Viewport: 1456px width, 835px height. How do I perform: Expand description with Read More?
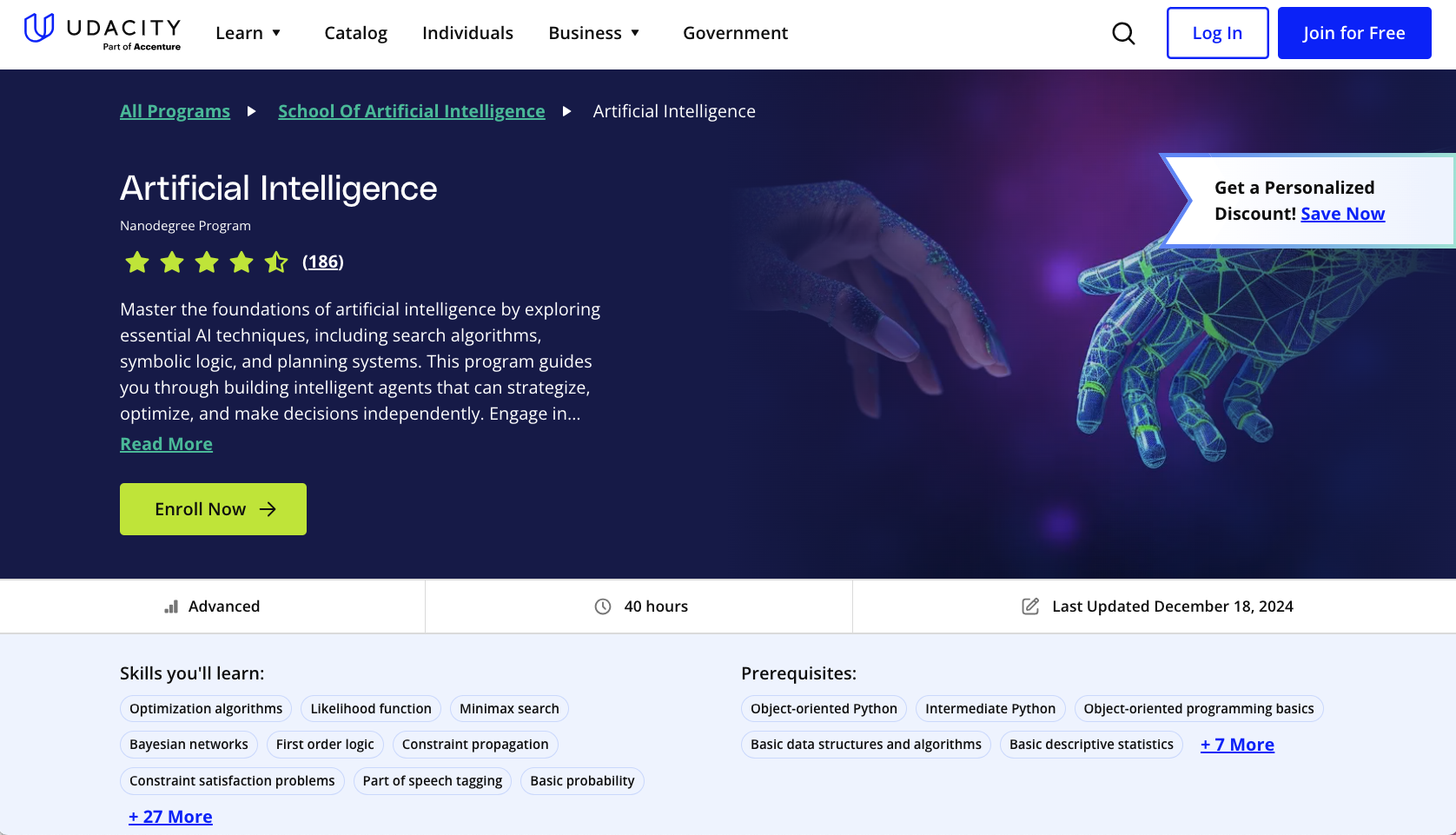coord(166,444)
